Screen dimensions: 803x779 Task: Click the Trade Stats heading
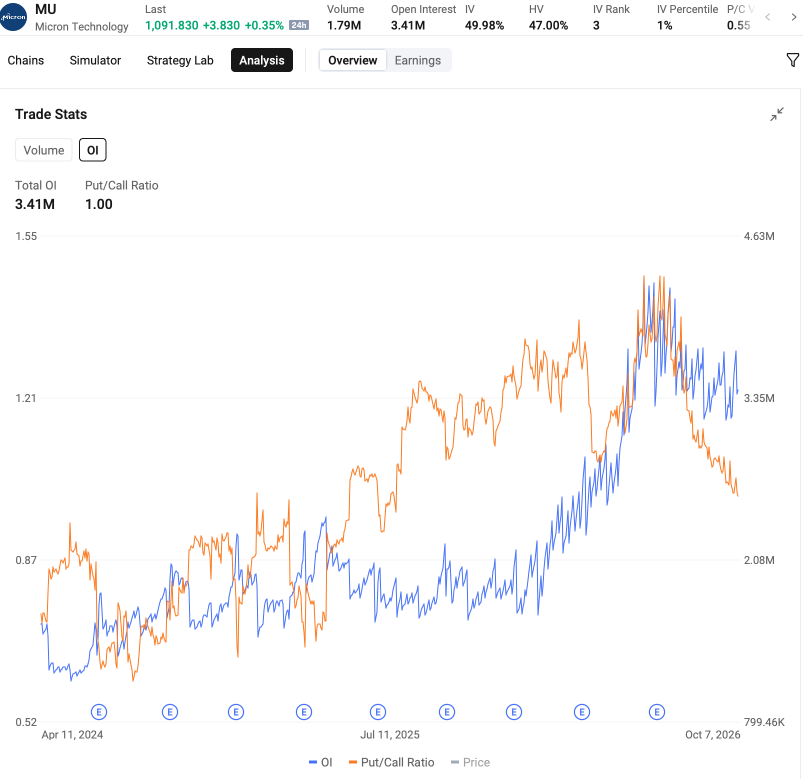[x=51, y=114]
